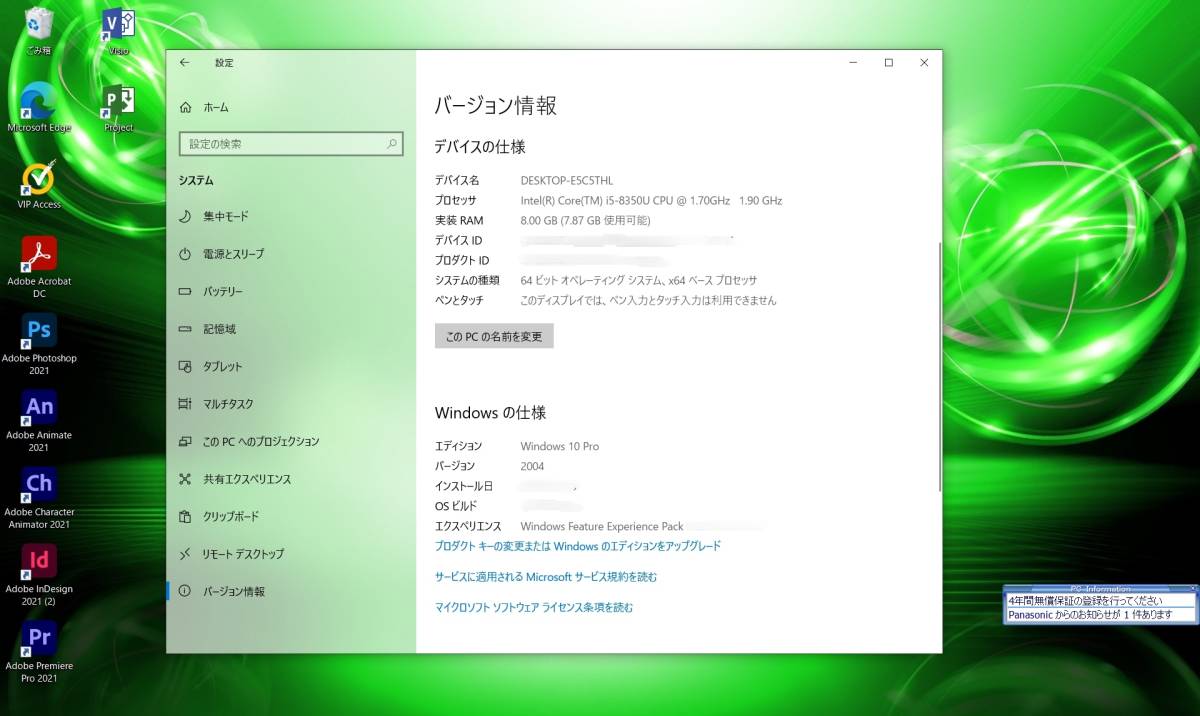The width and height of the screenshot is (1200, 716).
Task: Open クリップボード settings page
Action: tap(291, 516)
